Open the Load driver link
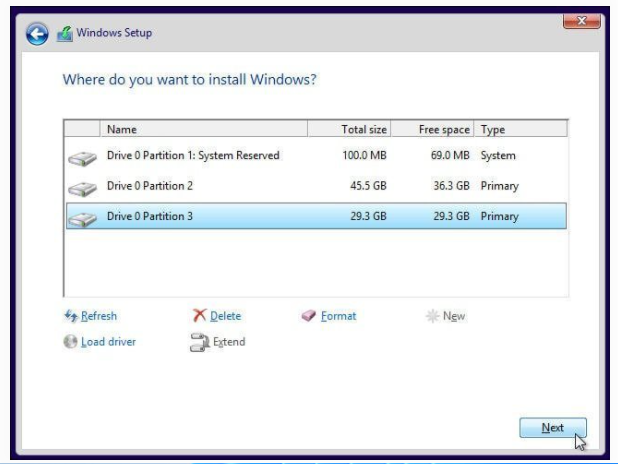The image size is (618, 464). coord(108,342)
